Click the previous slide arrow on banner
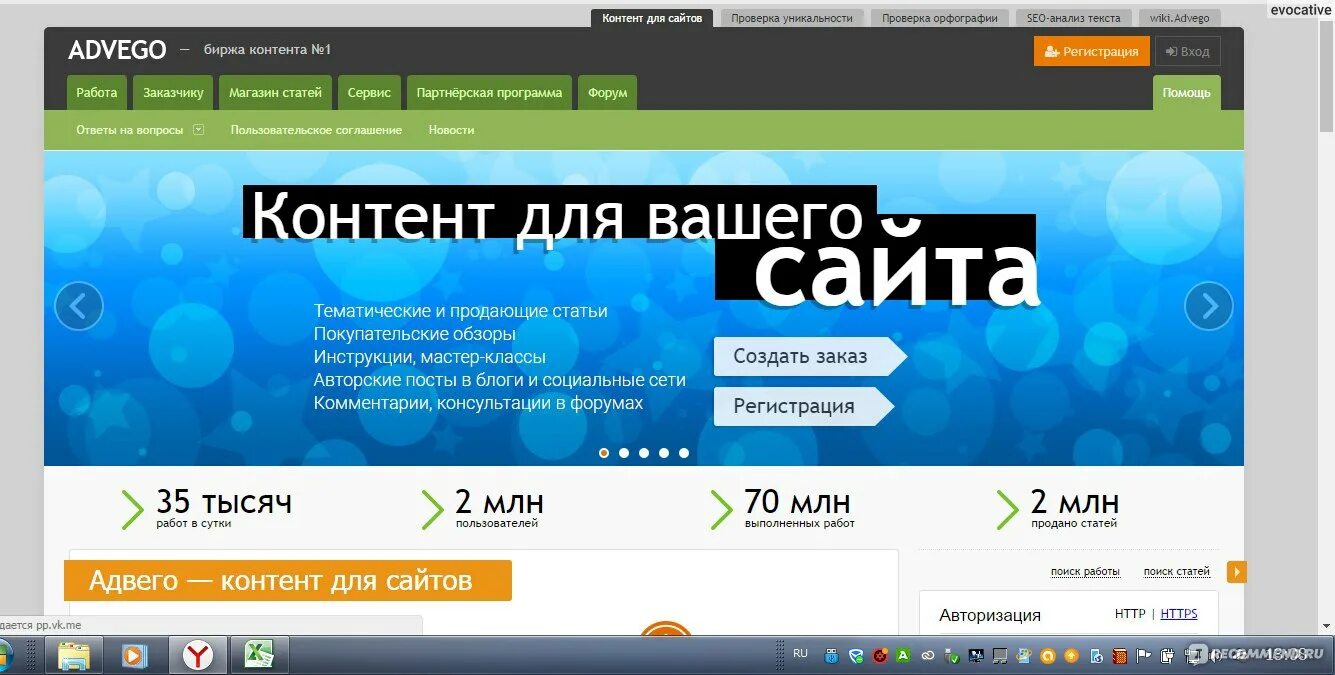This screenshot has width=1335, height=675. pyautogui.click(x=79, y=306)
